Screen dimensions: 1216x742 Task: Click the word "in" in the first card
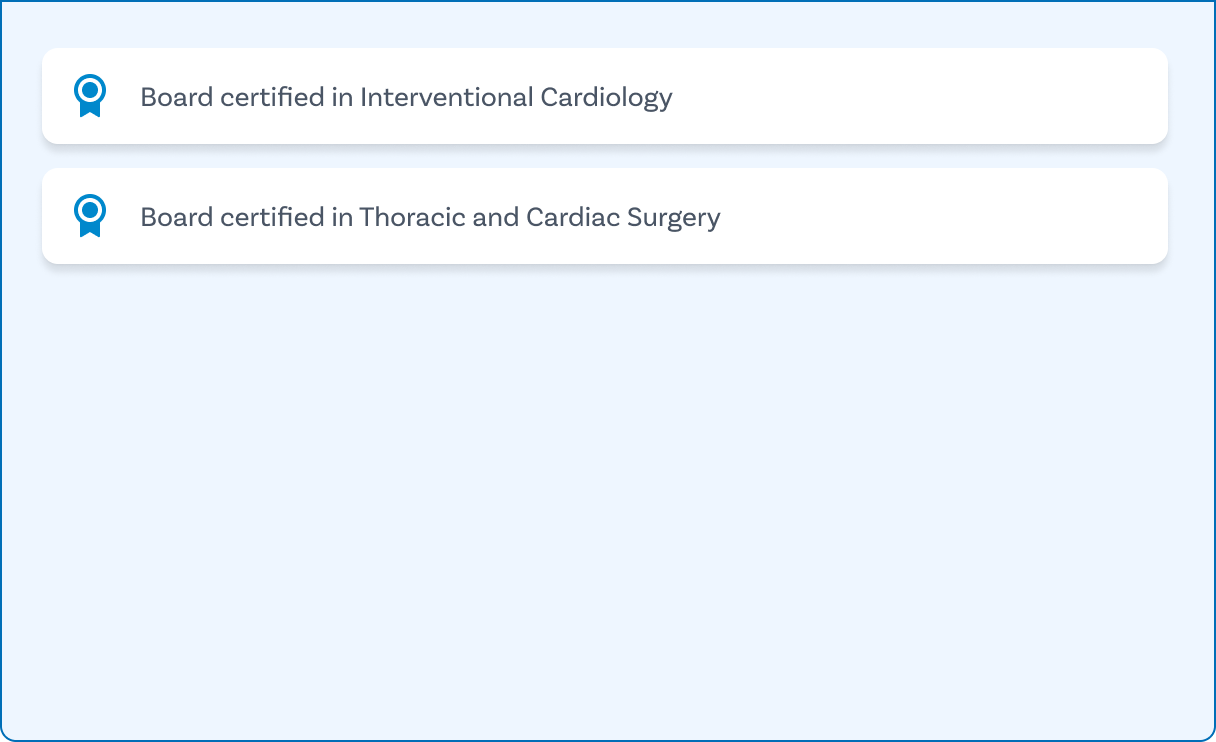343,97
